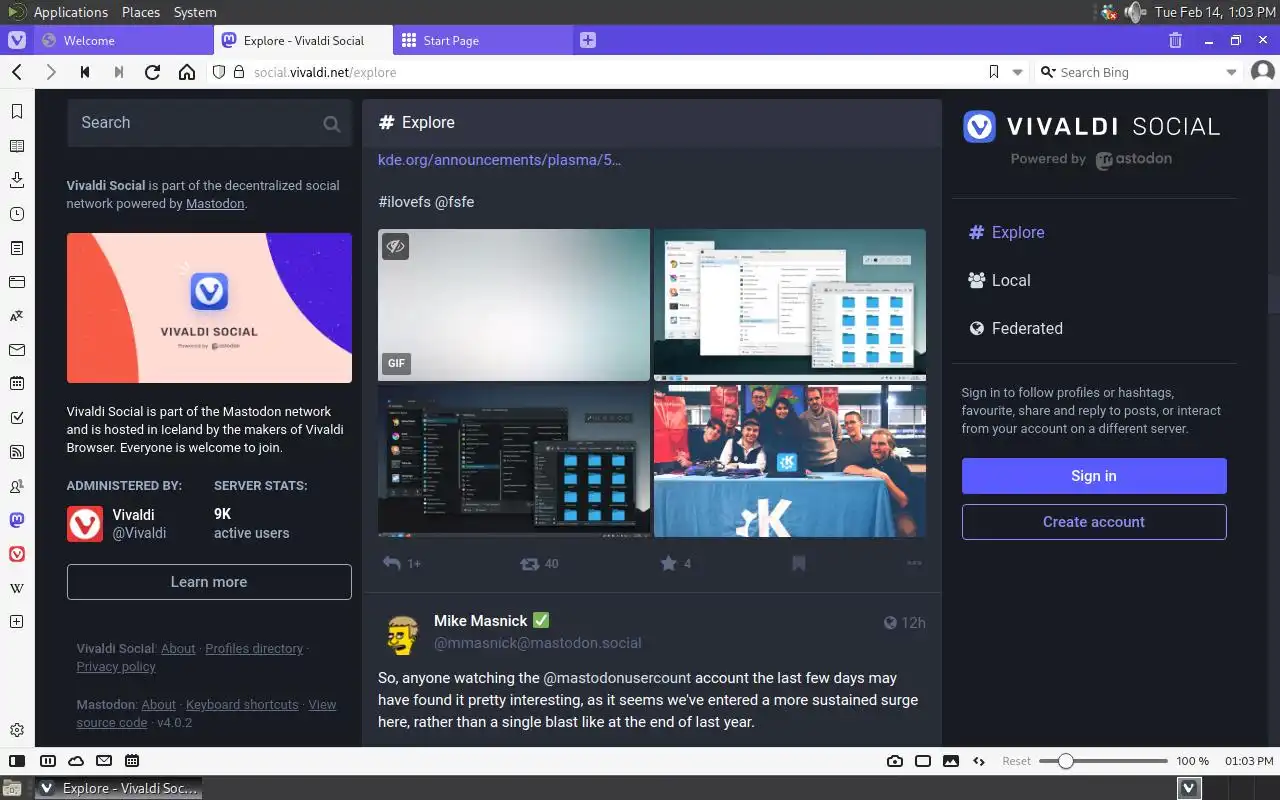
Task: Open the search engine selector dropdown
Action: point(1048,72)
